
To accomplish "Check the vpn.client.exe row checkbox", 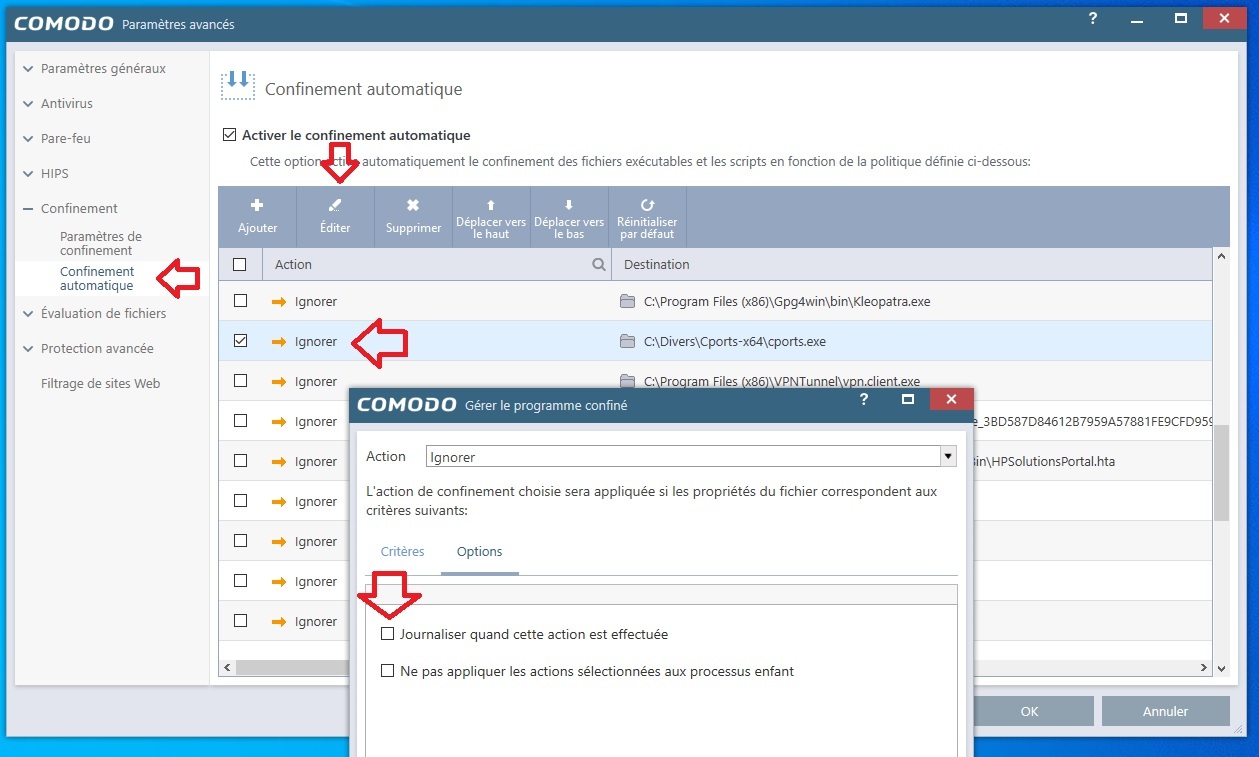I will pos(240,380).
